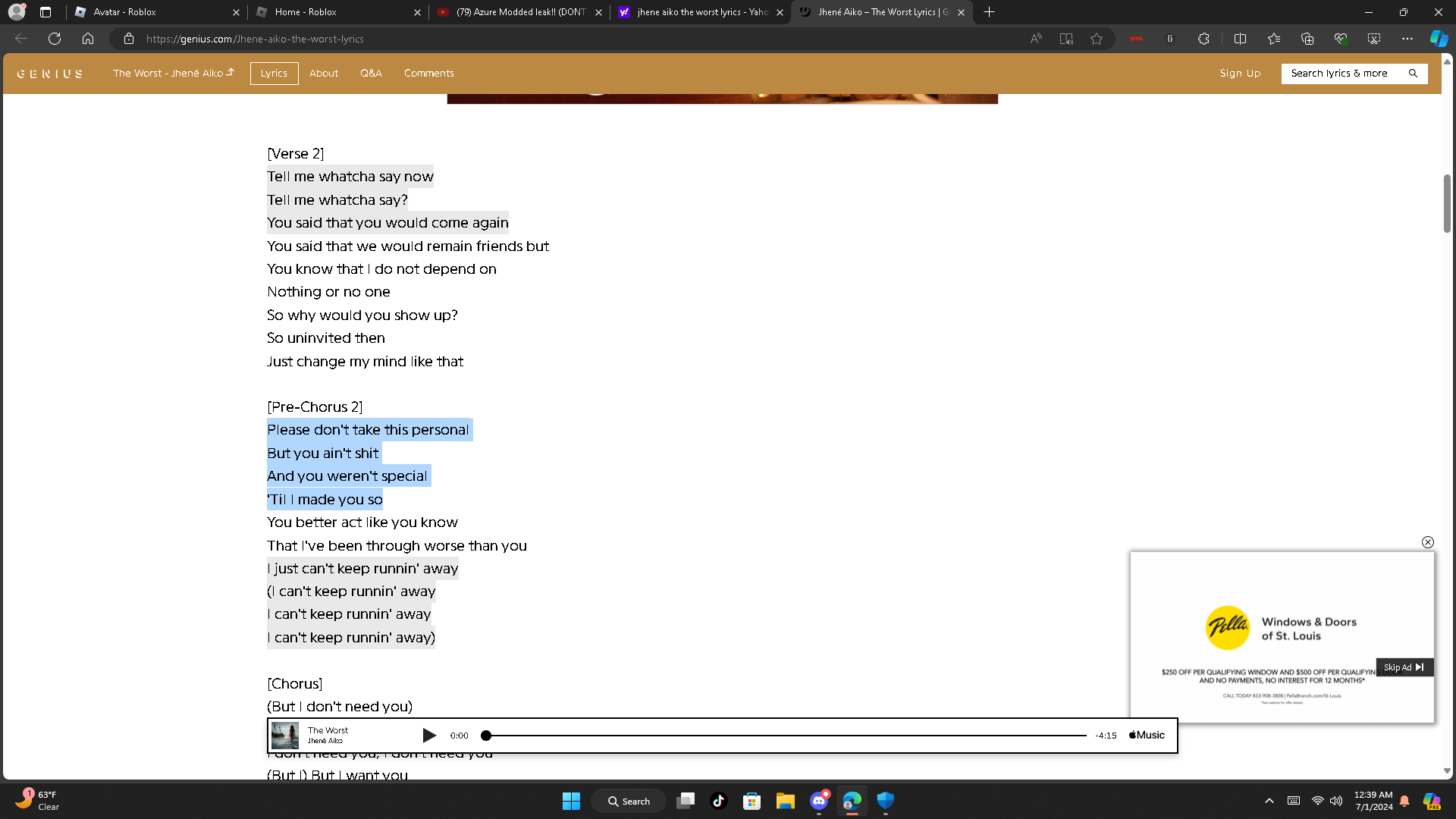
Task: Open Task View from the taskbar
Action: tap(686, 801)
